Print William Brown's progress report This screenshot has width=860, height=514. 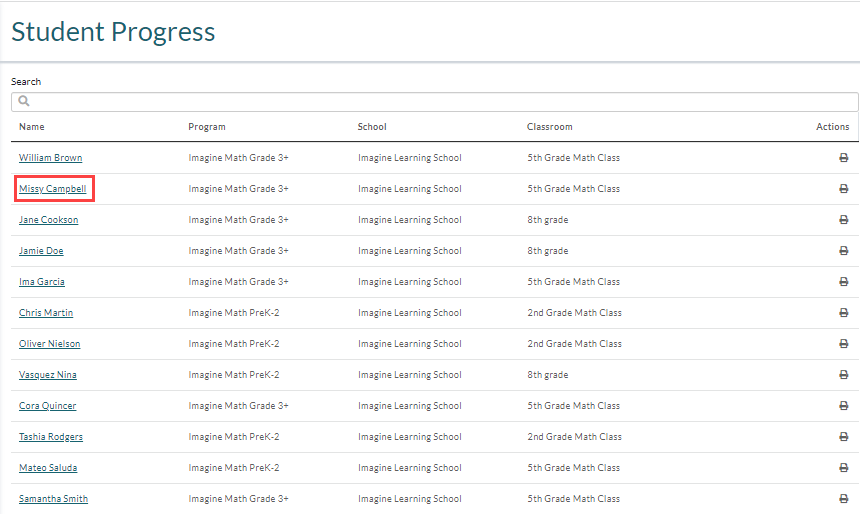pos(844,158)
